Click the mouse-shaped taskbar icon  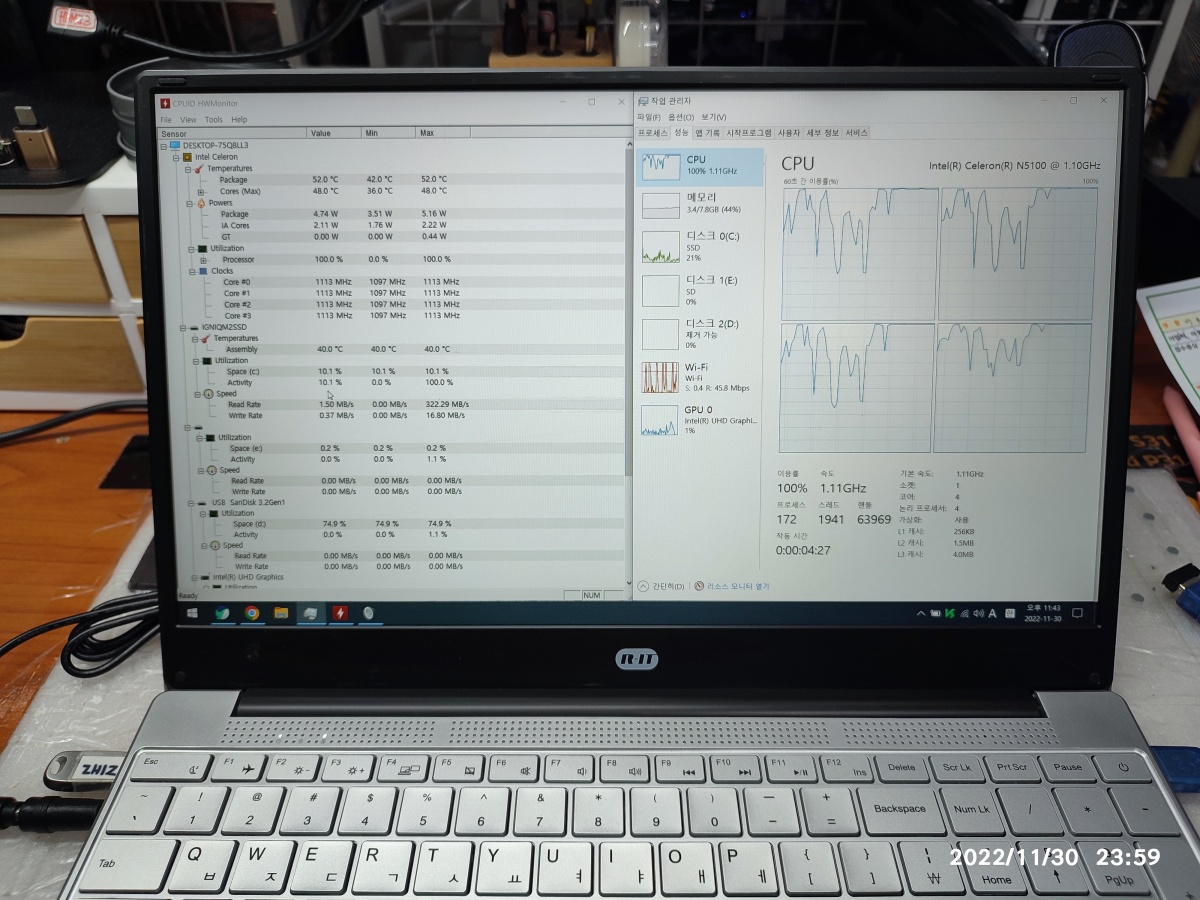369,613
